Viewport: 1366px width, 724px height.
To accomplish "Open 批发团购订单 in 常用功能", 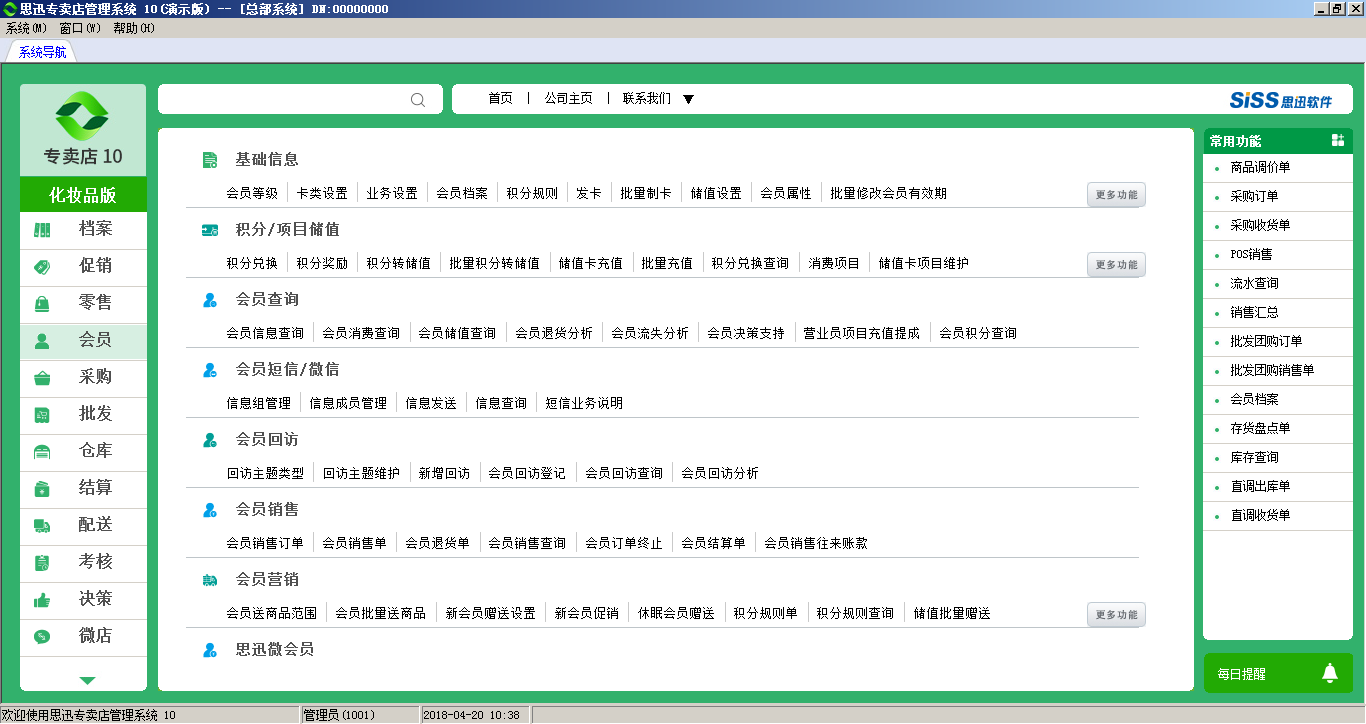I will 1266,342.
